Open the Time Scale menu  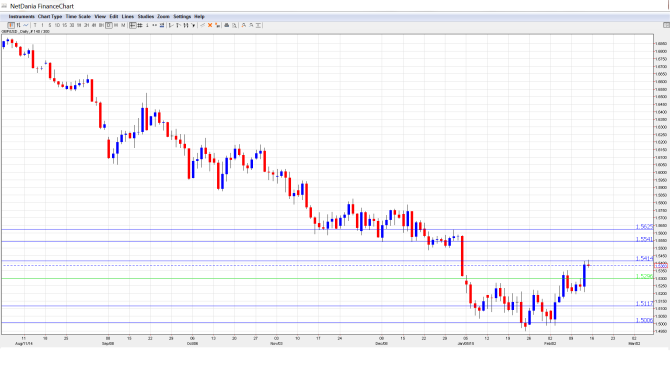pyautogui.click(x=78, y=16)
